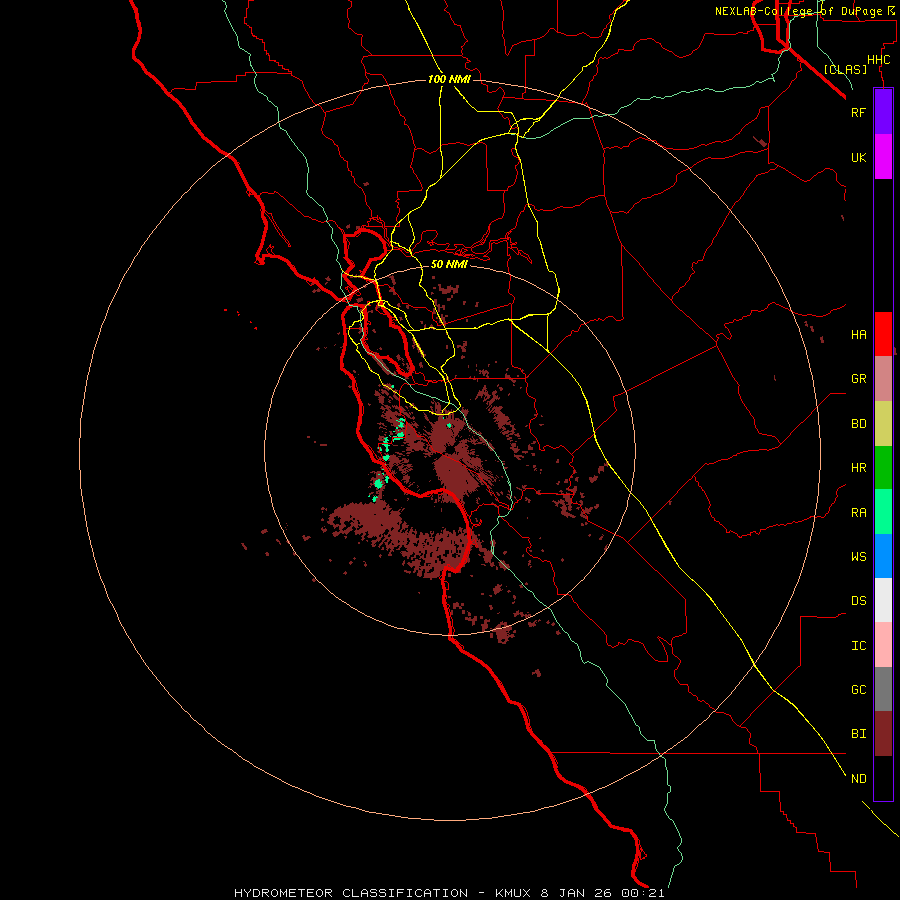Screen dimensions: 900x900
Task: Click the GR legend label
Action: 858,379
